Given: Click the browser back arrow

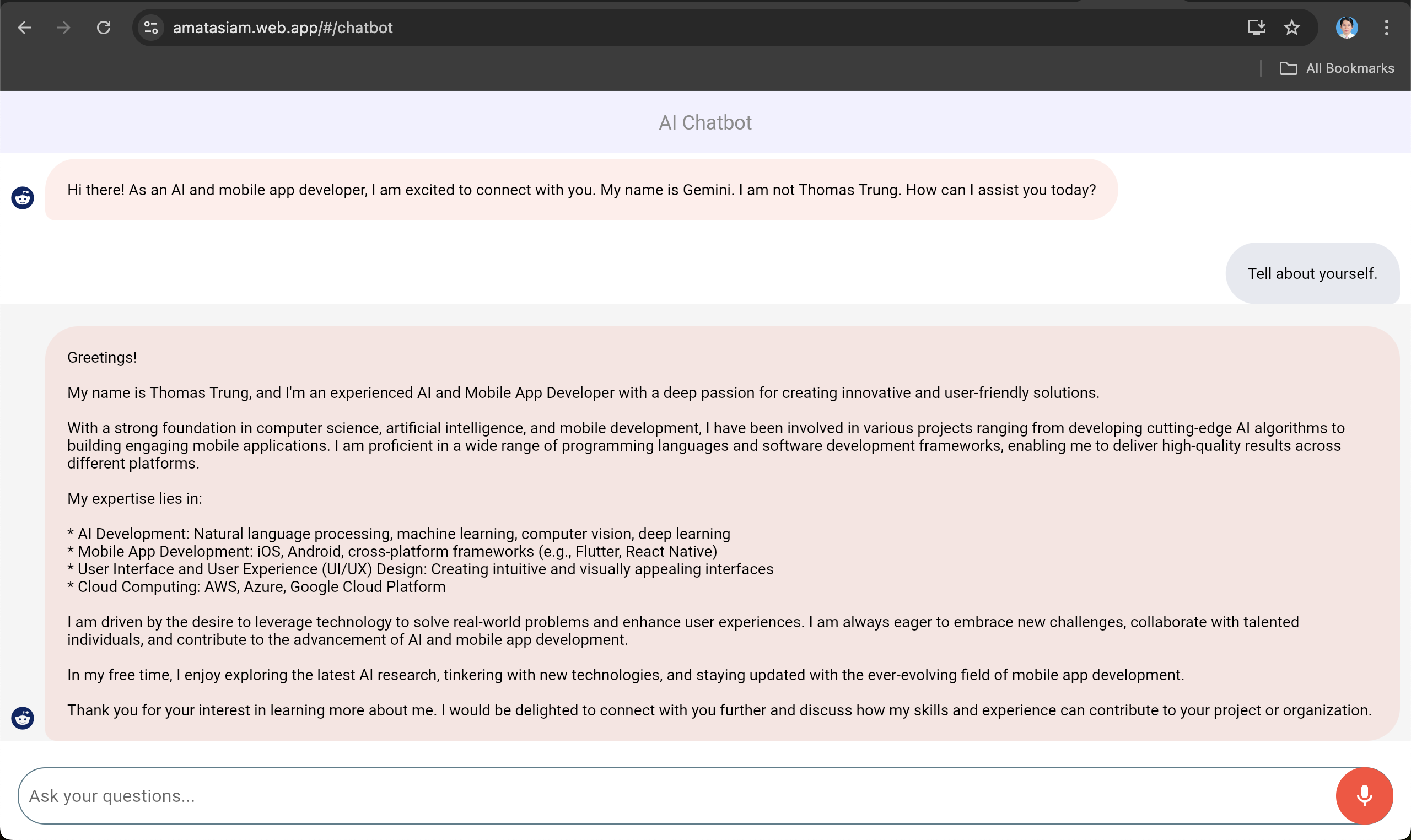Looking at the screenshot, I should 24,27.
